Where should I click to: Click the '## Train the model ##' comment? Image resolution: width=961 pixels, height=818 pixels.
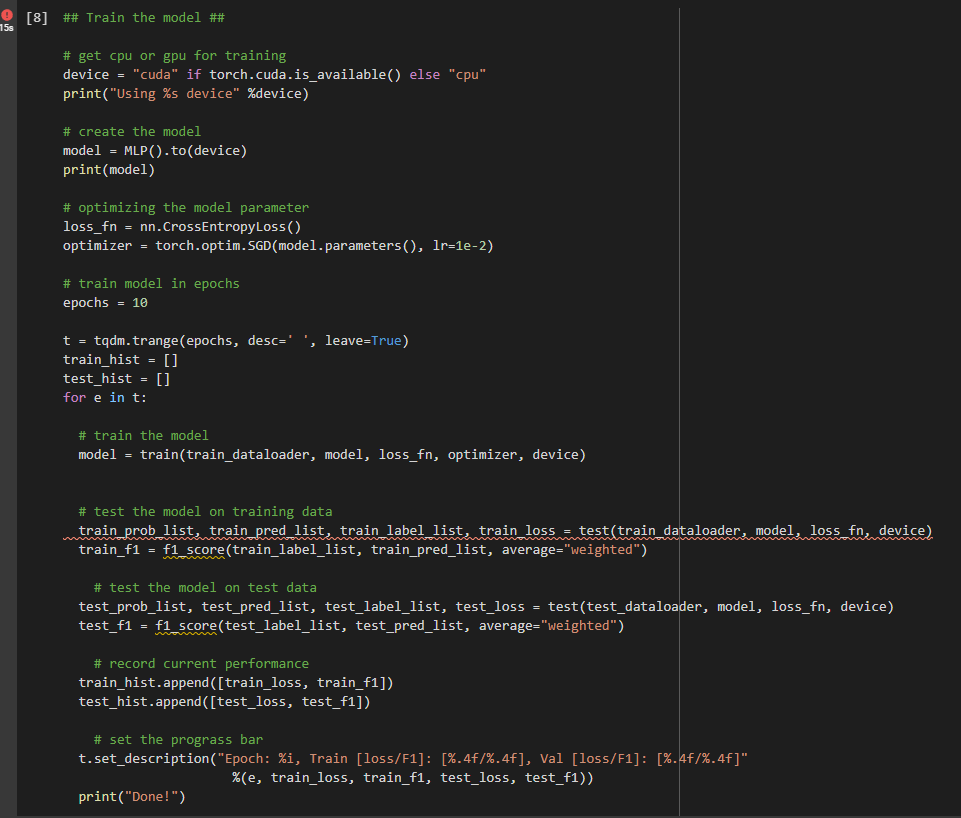point(143,18)
